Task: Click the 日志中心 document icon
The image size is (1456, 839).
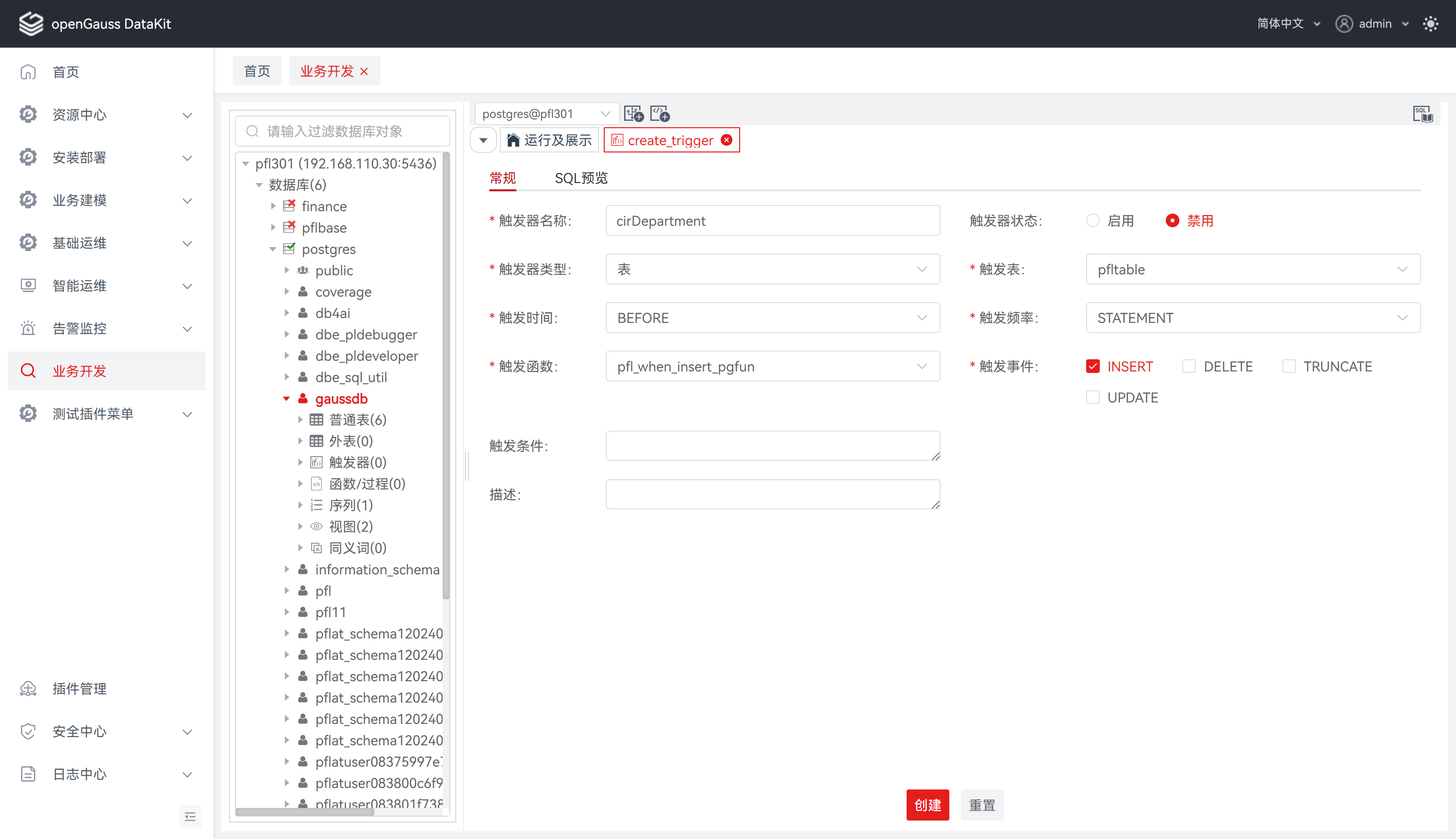Action: click(x=28, y=774)
